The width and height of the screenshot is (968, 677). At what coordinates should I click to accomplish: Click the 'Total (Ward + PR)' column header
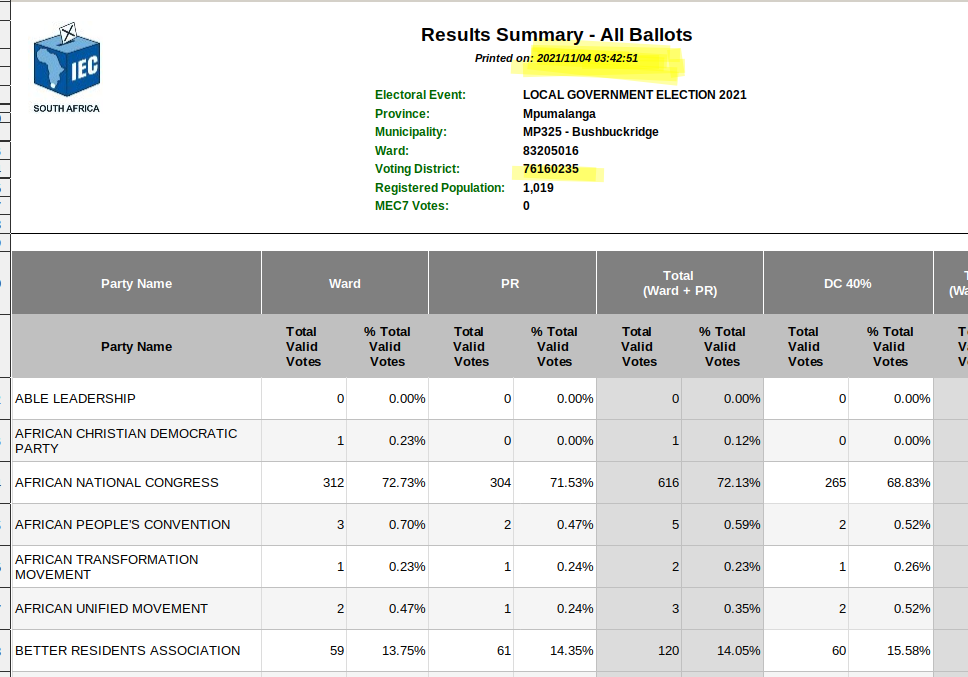pos(680,283)
